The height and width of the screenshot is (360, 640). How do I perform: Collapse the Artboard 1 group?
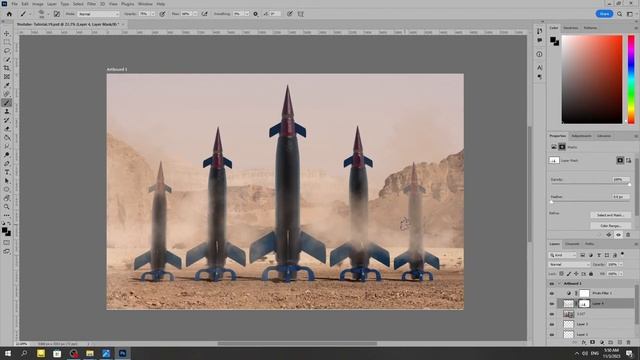pos(559,283)
